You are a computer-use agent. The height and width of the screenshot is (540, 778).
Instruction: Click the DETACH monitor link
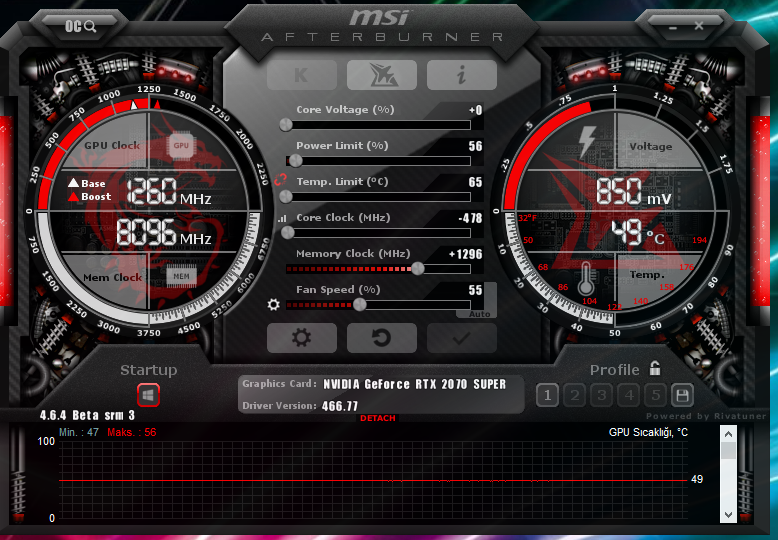(378, 418)
